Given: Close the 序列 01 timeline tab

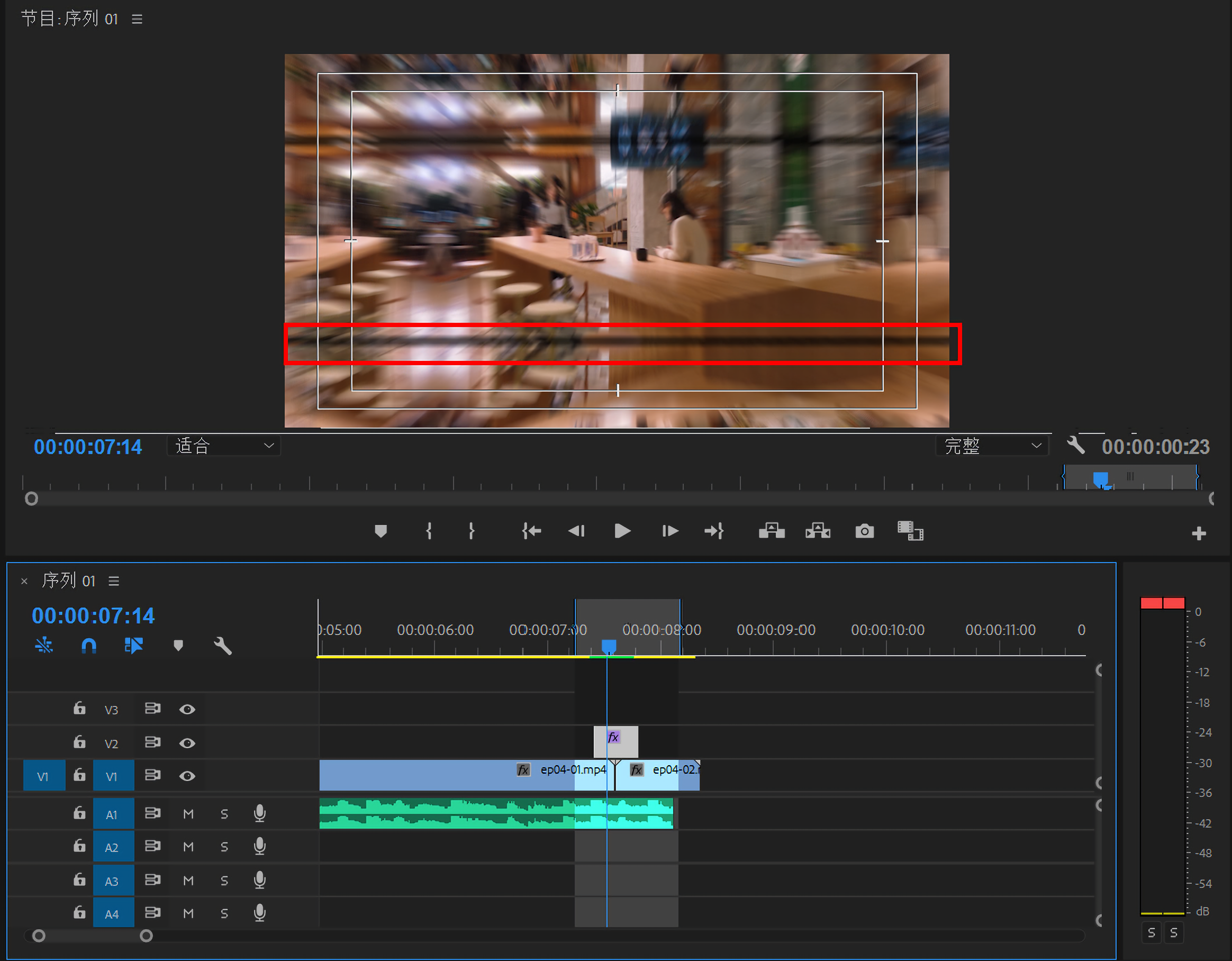Looking at the screenshot, I should tap(24, 582).
